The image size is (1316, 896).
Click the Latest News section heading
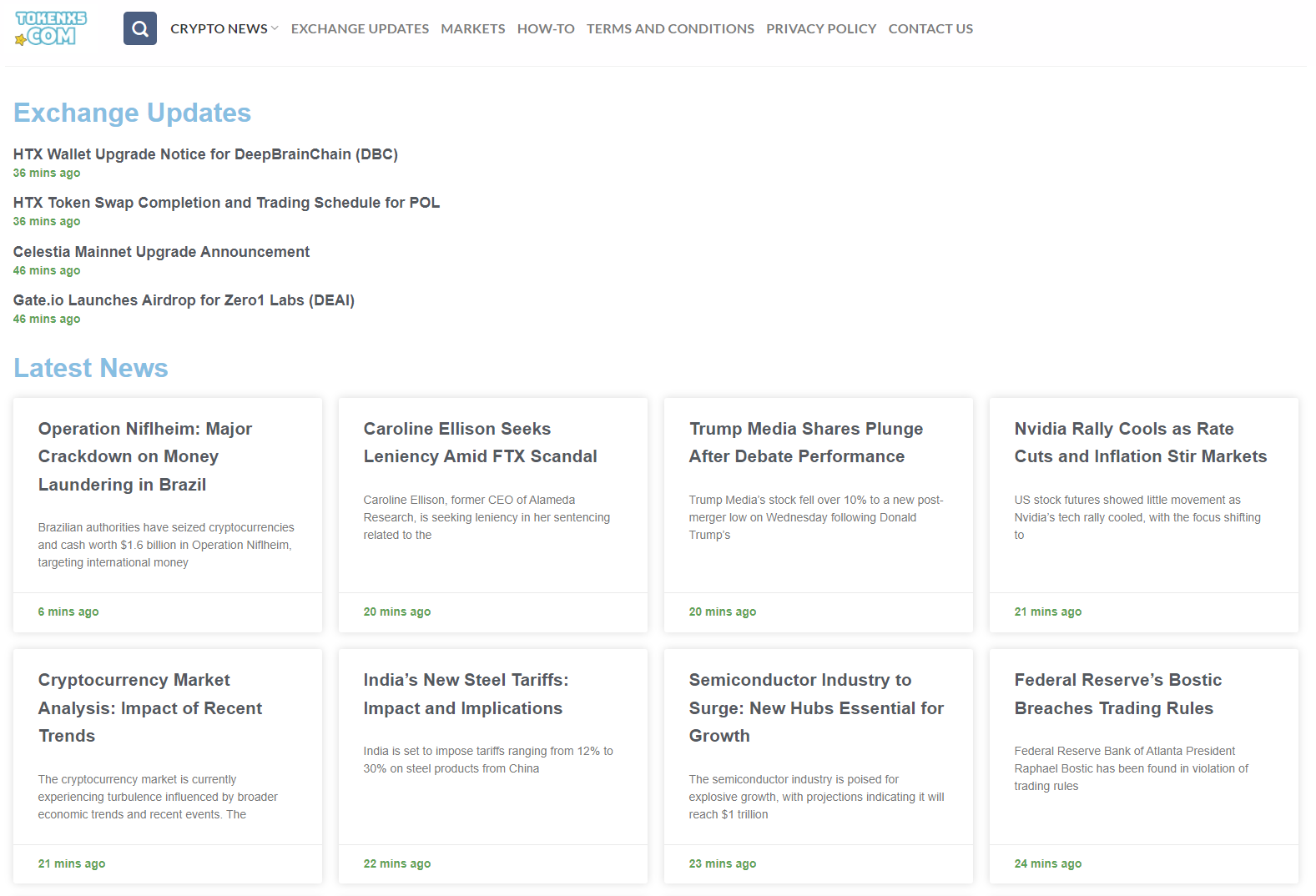pos(90,368)
